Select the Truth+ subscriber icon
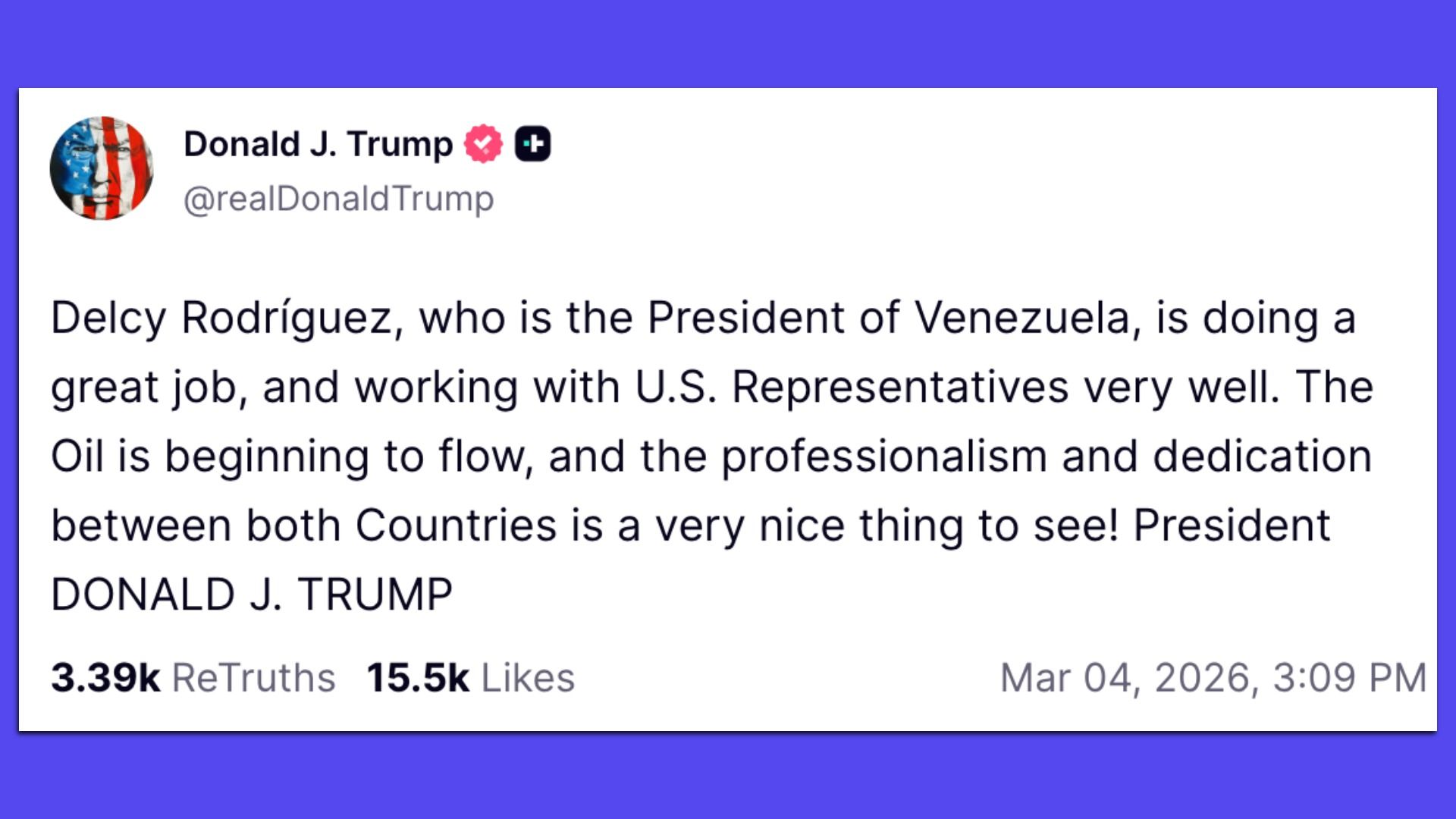Viewport: 1456px width, 819px height. tap(533, 143)
